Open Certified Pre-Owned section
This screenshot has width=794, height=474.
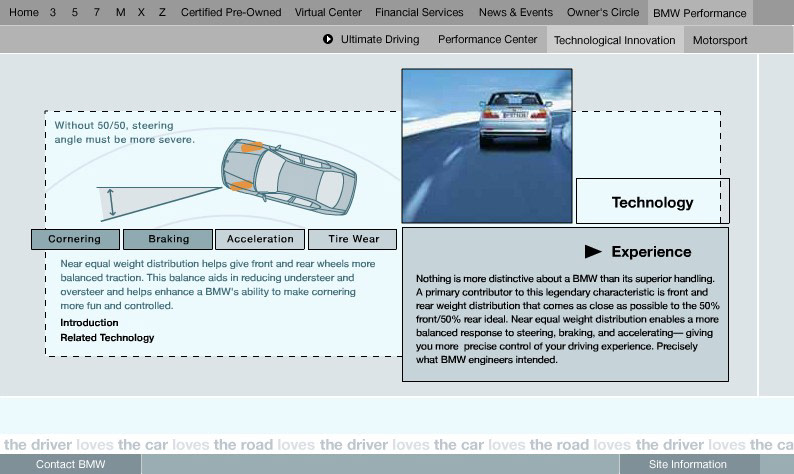click(231, 12)
